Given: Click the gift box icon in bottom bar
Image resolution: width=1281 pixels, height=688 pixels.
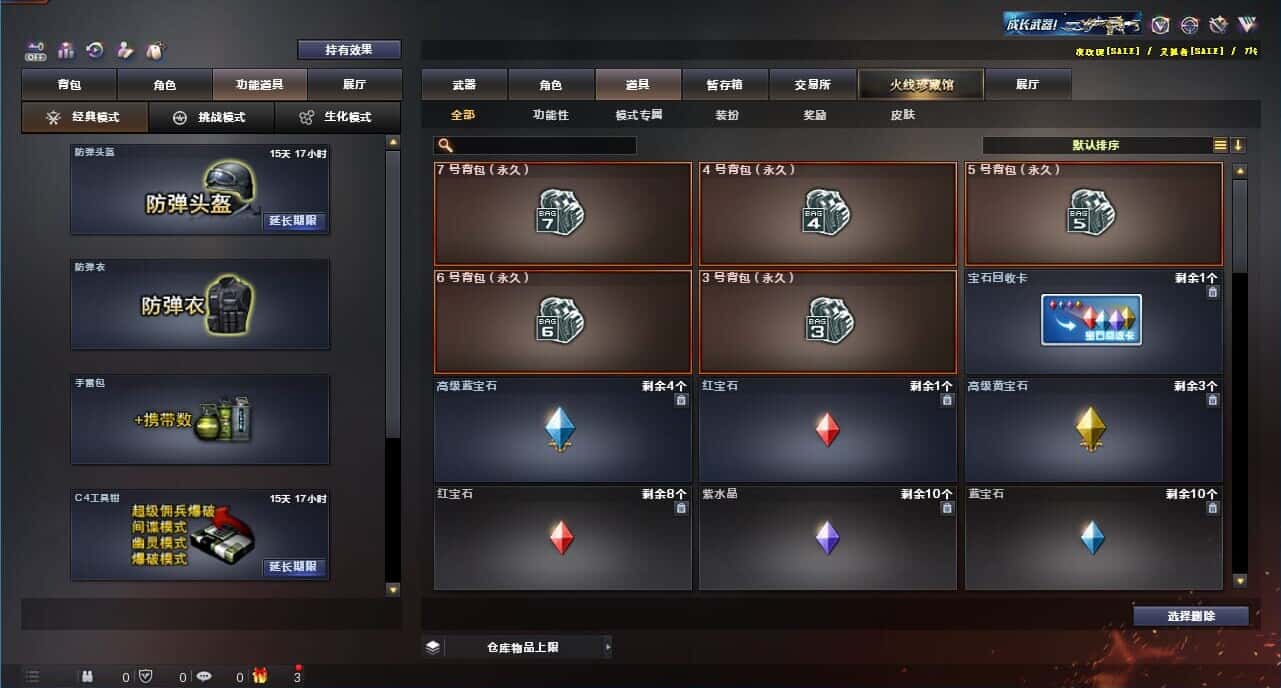Looking at the screenshot, I should tap(260, 676).
